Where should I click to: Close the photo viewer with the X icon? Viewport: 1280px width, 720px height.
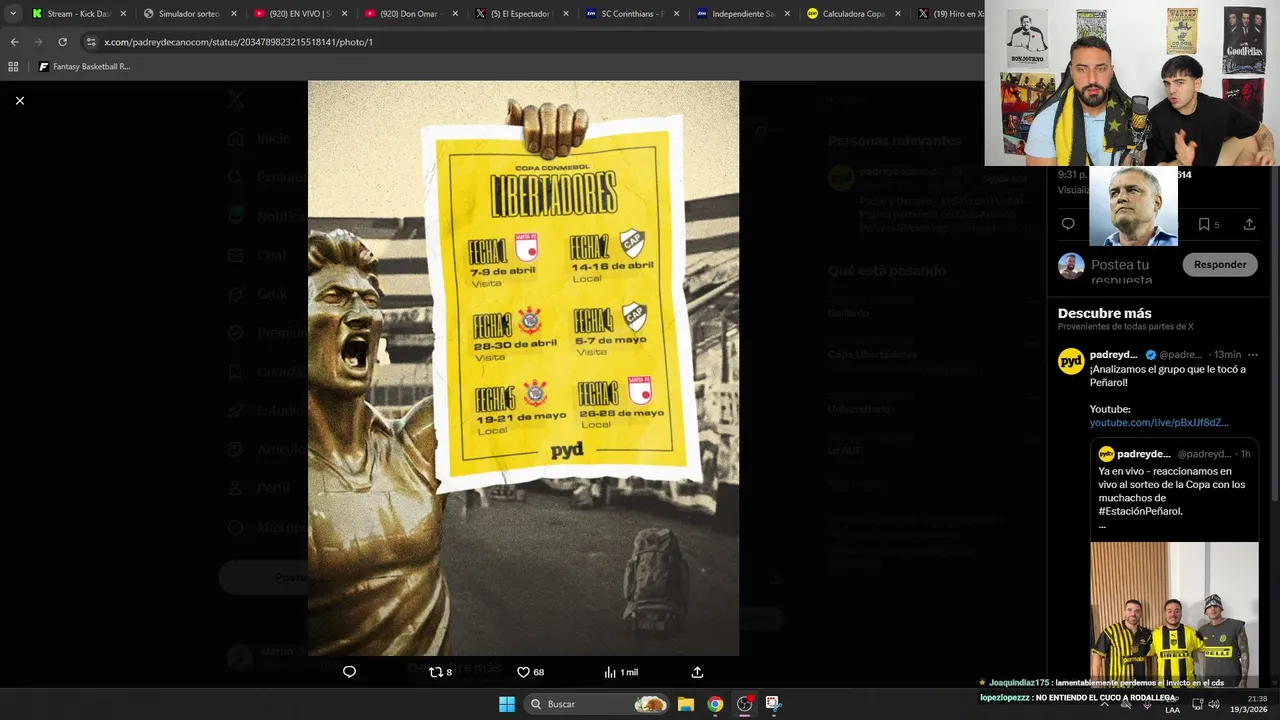pyautogui.click(x=19, y=100)
